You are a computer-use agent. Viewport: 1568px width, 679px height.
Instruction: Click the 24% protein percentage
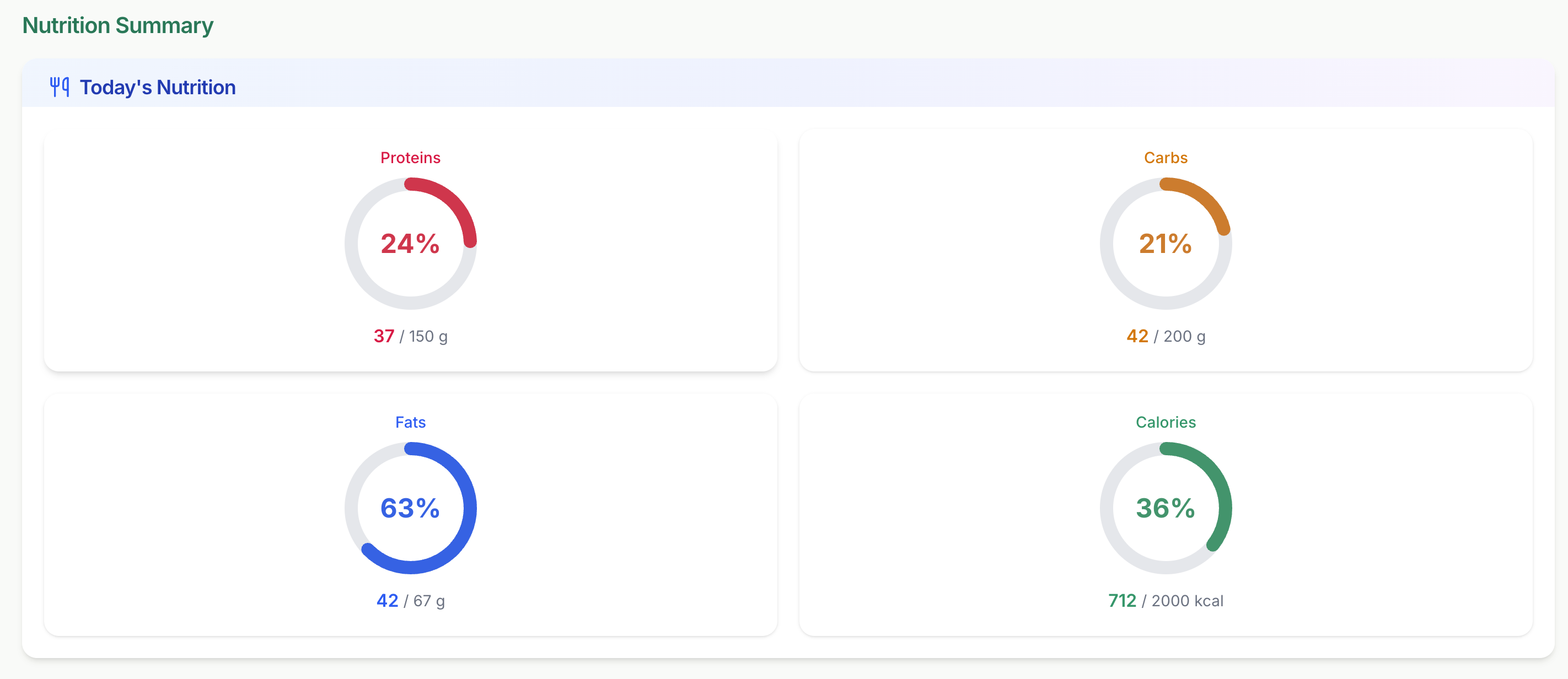(x=410, y=244)
